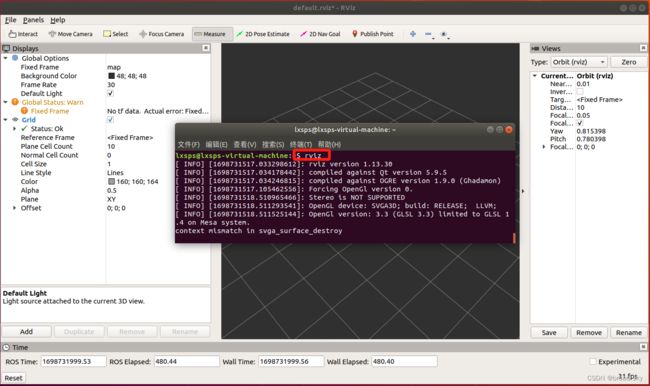Image resolution: width=650 pixels, height=386 pixels.
Task: Open the view Type dropdown
Action: point(579,62)
